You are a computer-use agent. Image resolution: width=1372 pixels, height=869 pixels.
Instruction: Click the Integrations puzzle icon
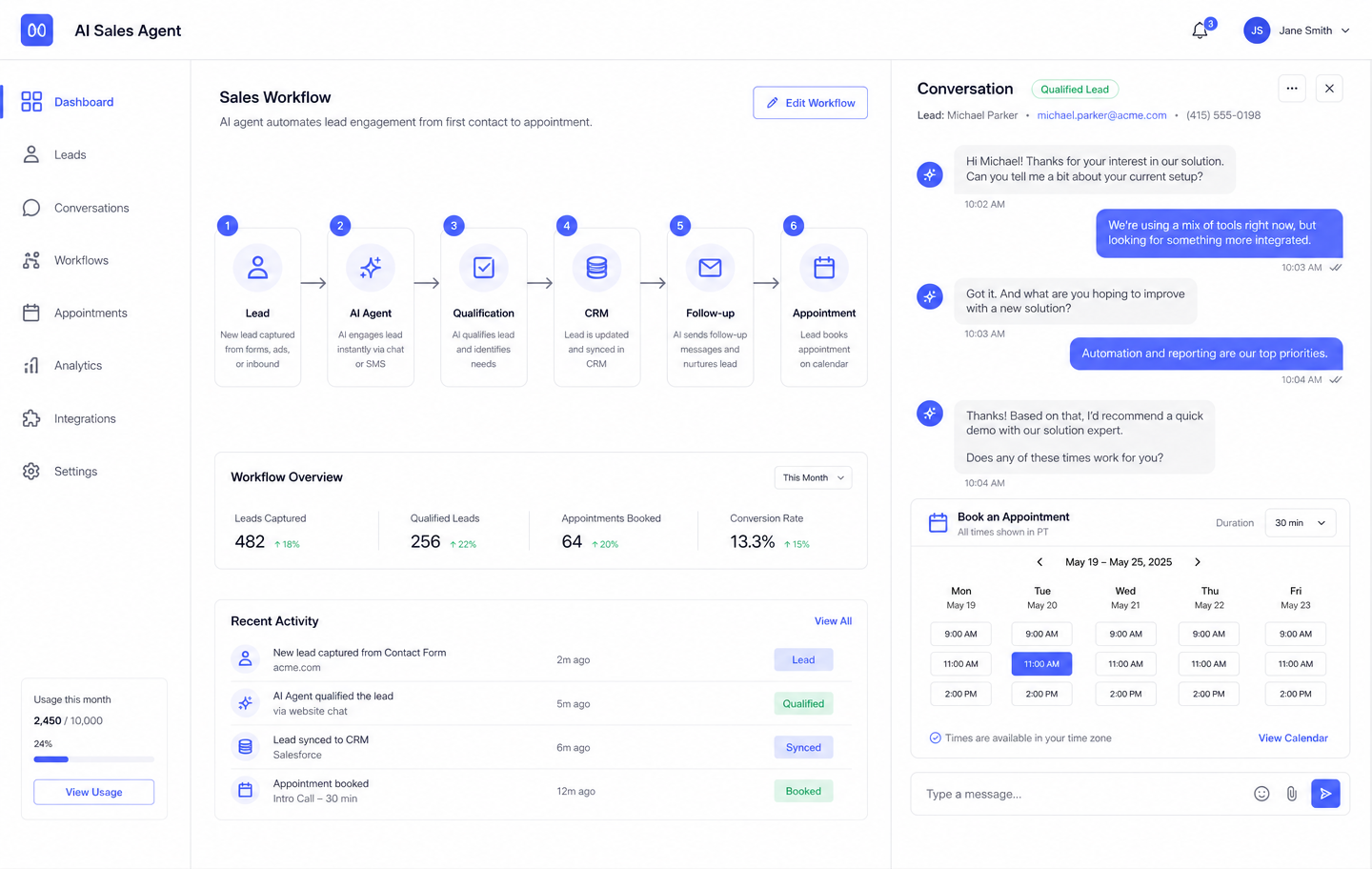point(31,418)
